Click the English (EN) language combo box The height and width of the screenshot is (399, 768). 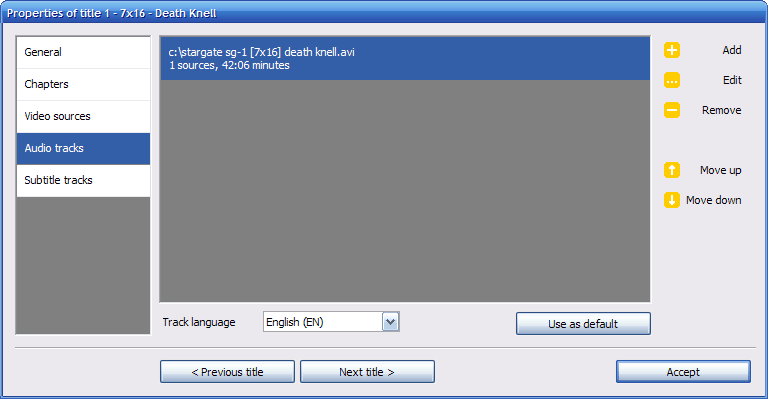pyautogui.click(x=331, y=322)
